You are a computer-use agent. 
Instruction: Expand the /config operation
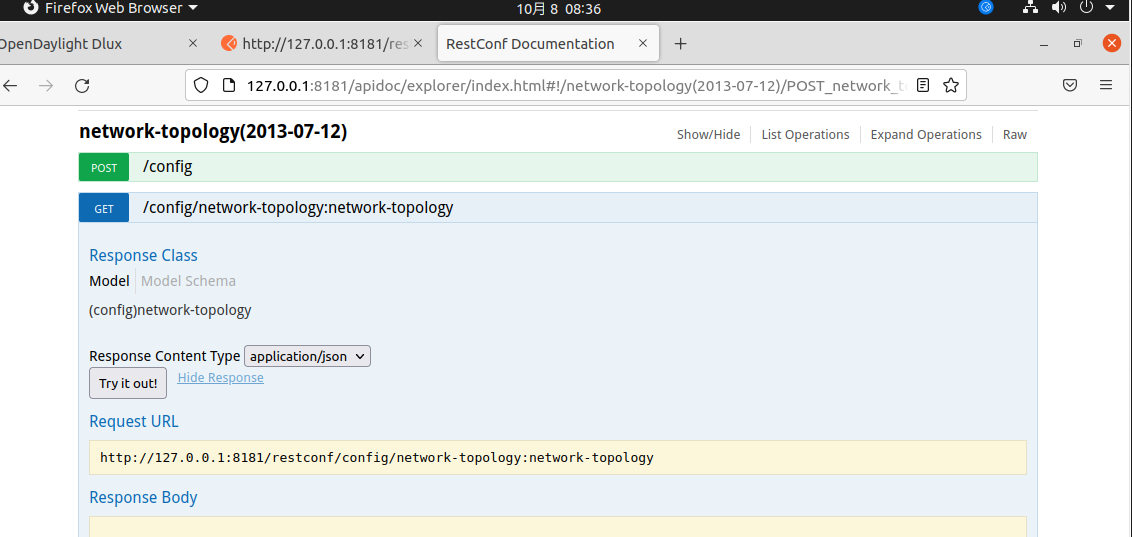pos(167,167)
